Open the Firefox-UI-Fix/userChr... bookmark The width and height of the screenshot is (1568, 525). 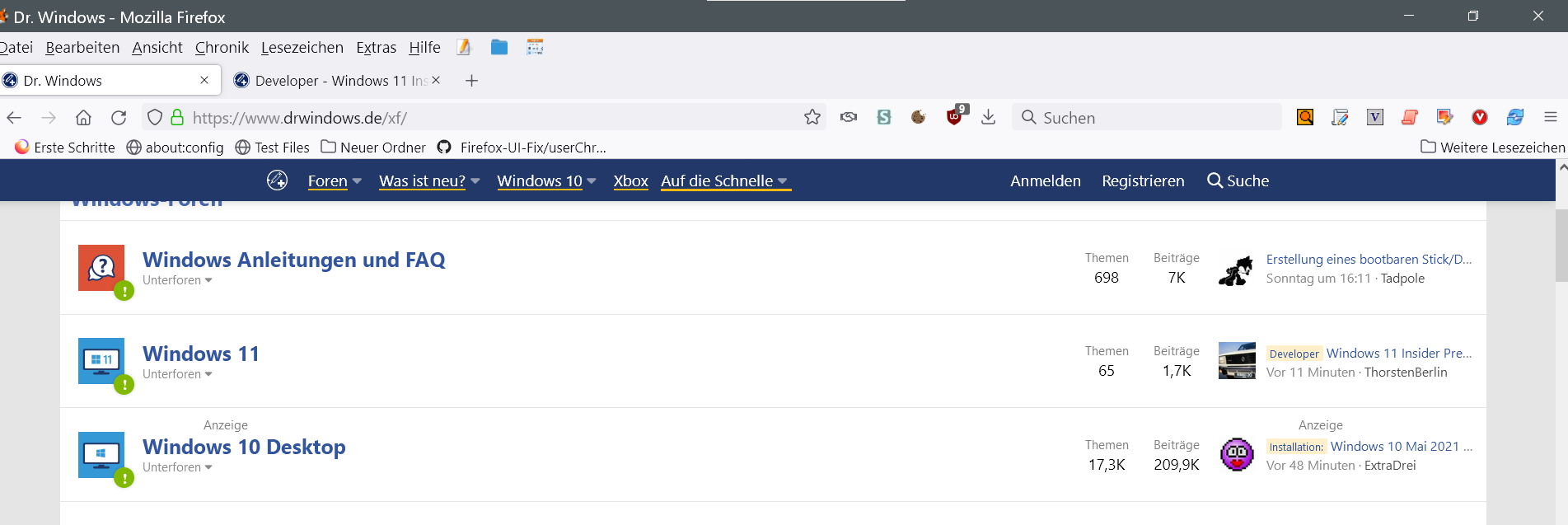click(522, 147)
